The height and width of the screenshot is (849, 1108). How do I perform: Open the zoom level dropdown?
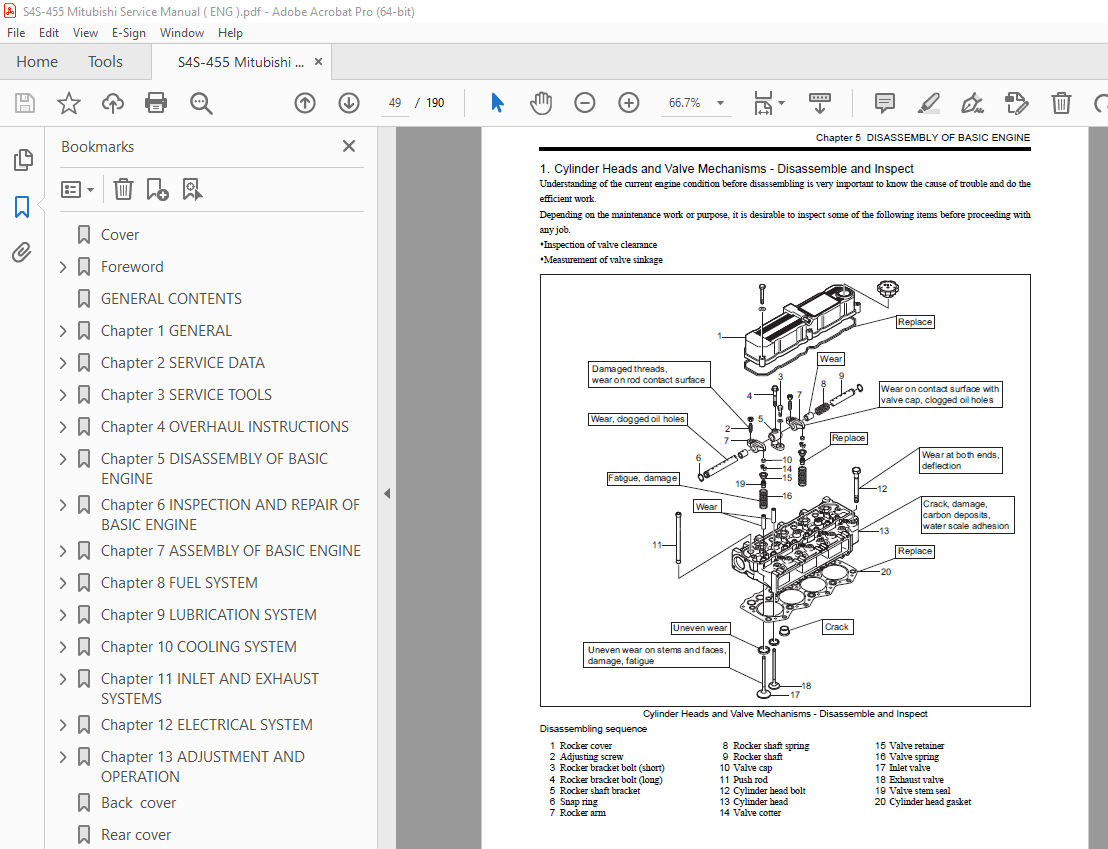(719, 102)
